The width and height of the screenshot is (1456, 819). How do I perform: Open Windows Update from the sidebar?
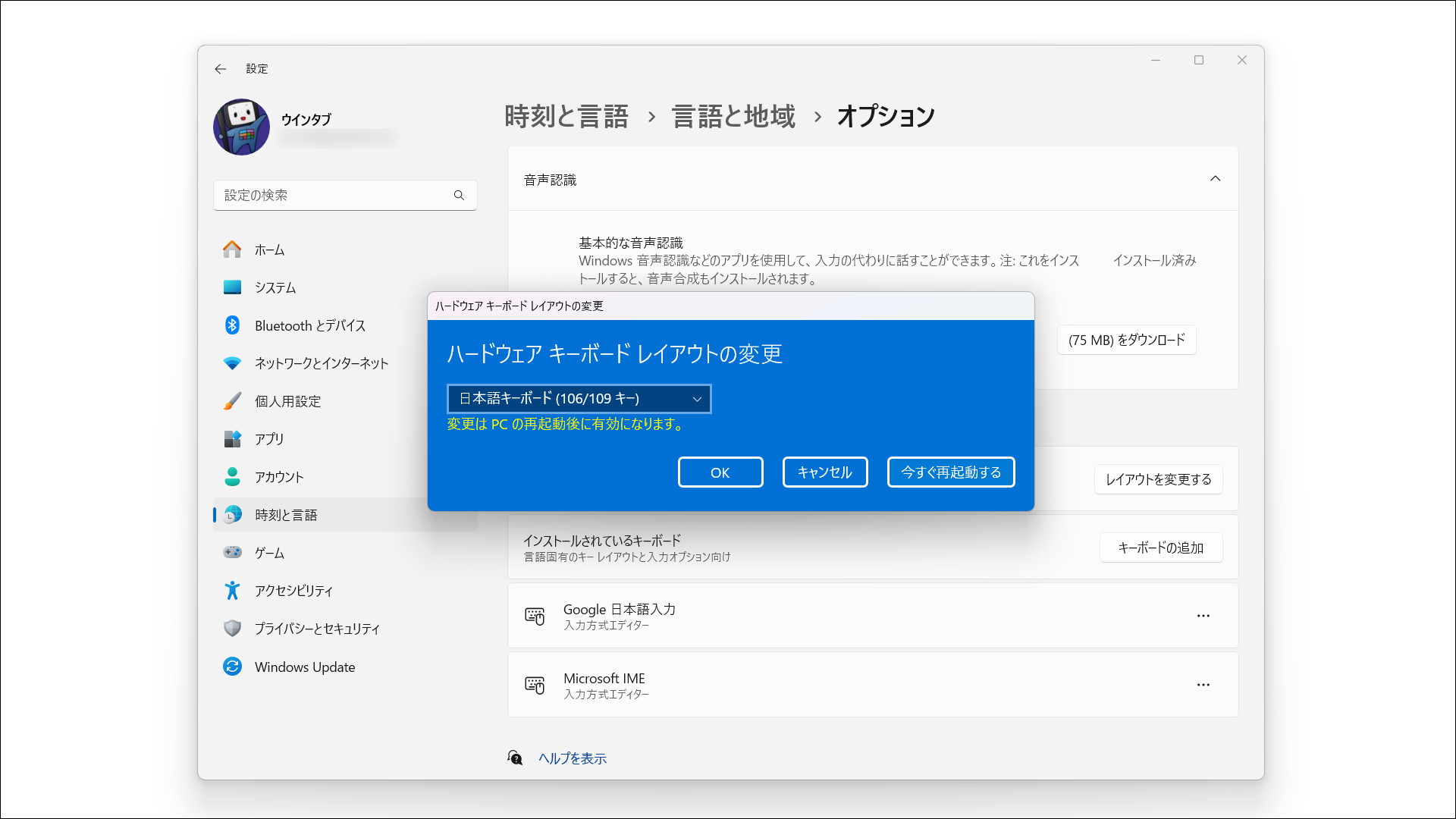(x=304, y=667)
